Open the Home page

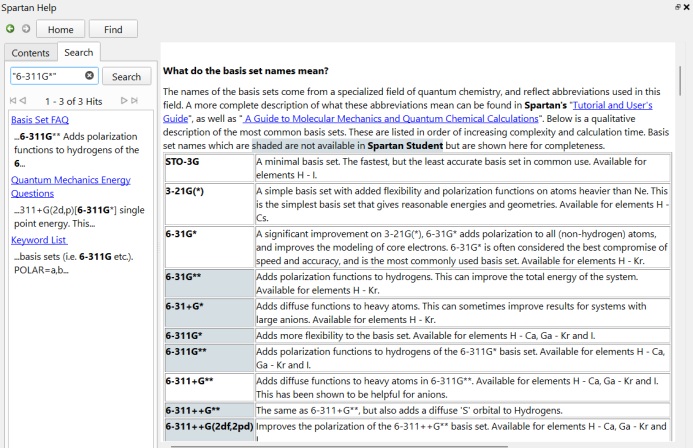tap(61, 29)
